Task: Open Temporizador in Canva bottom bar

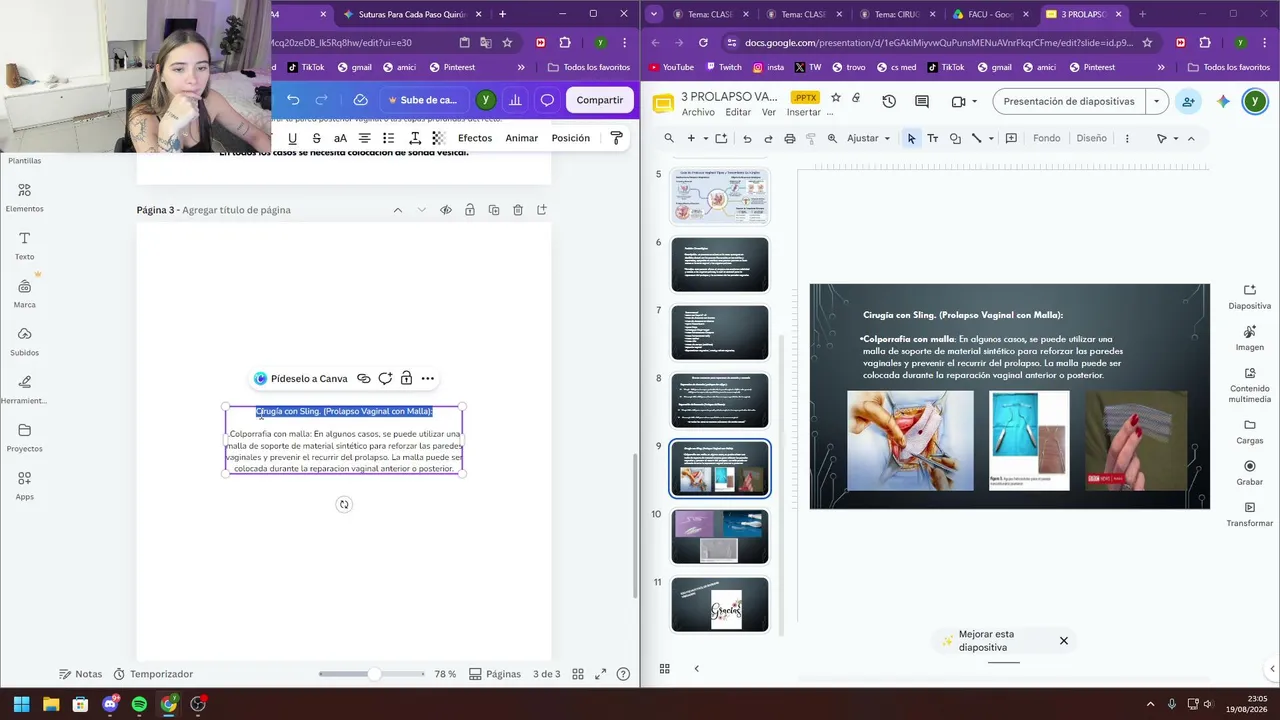Action: [x=153, y=674]
